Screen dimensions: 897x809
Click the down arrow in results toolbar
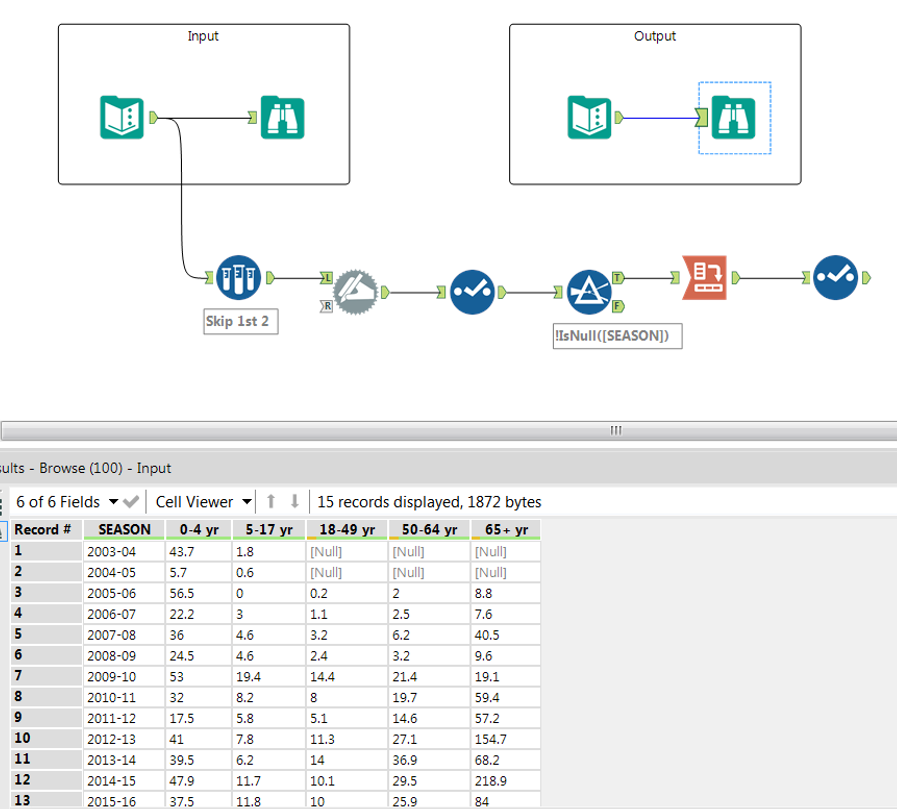(x=295, y=502)
